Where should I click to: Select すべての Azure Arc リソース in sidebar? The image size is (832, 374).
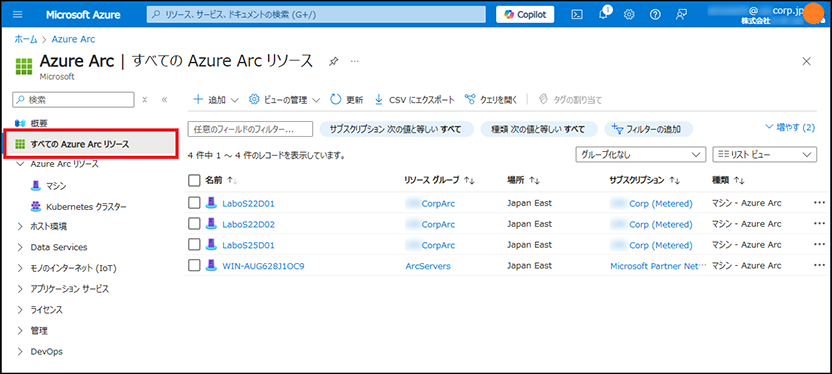tap(90, 144)
